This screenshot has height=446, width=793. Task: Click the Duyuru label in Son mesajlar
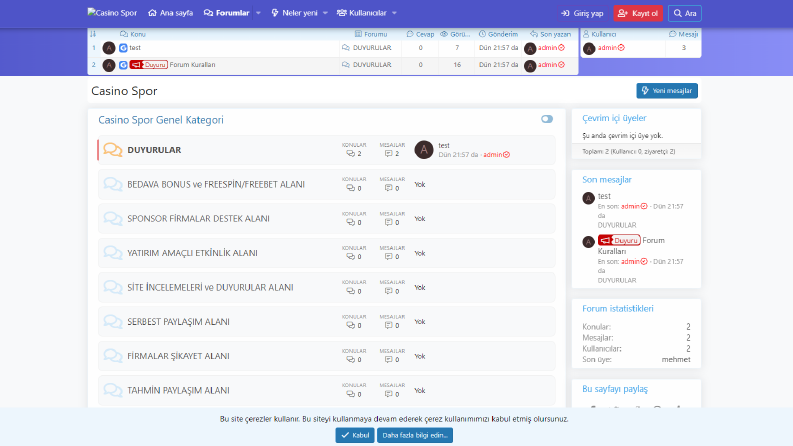(x=619, y=240)
